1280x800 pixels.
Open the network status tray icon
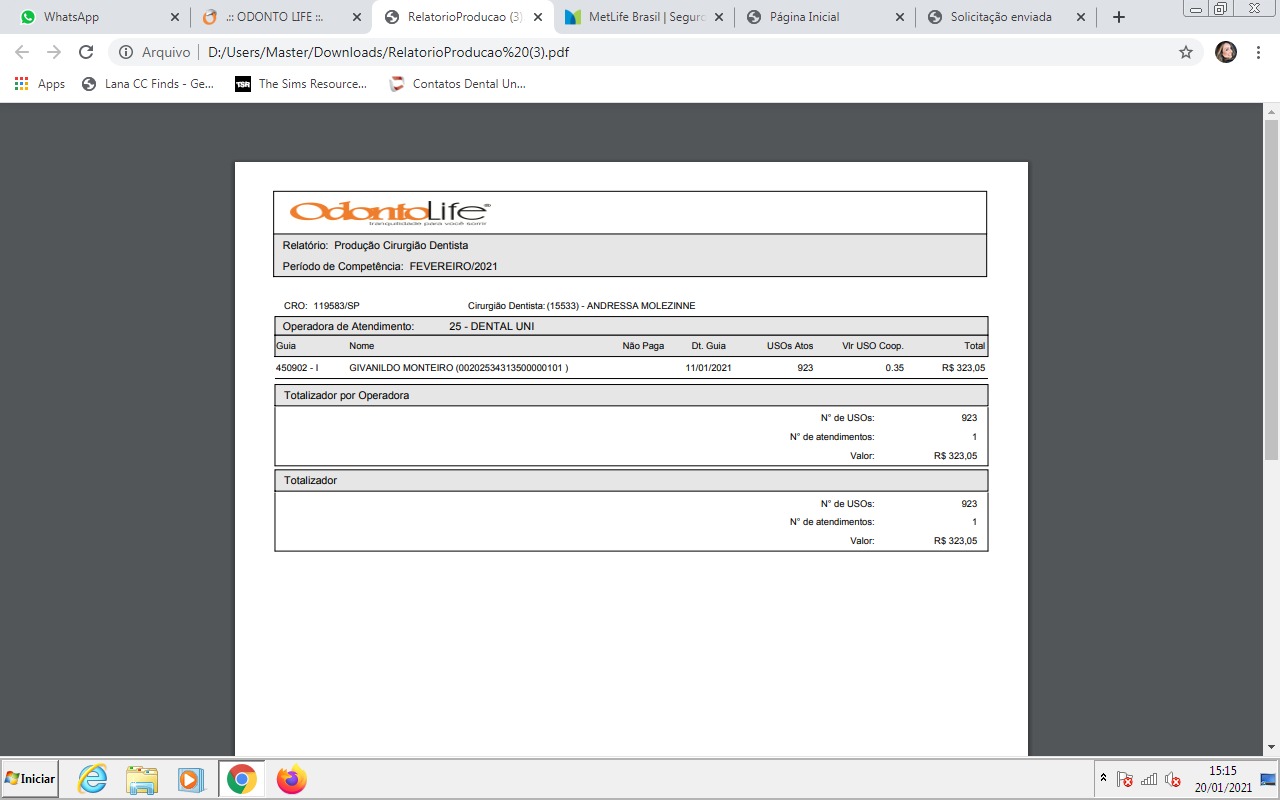pyautogui.click(x=1149, y=779)
